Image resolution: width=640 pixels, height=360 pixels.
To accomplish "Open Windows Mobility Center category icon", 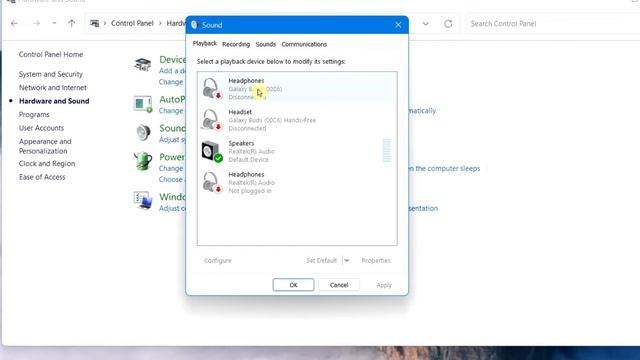I will click(x=143, y=200).
